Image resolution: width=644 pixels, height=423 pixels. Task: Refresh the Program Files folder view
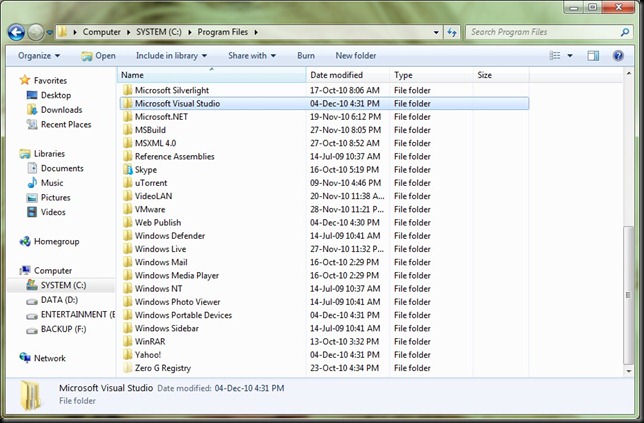click(452, 32)
